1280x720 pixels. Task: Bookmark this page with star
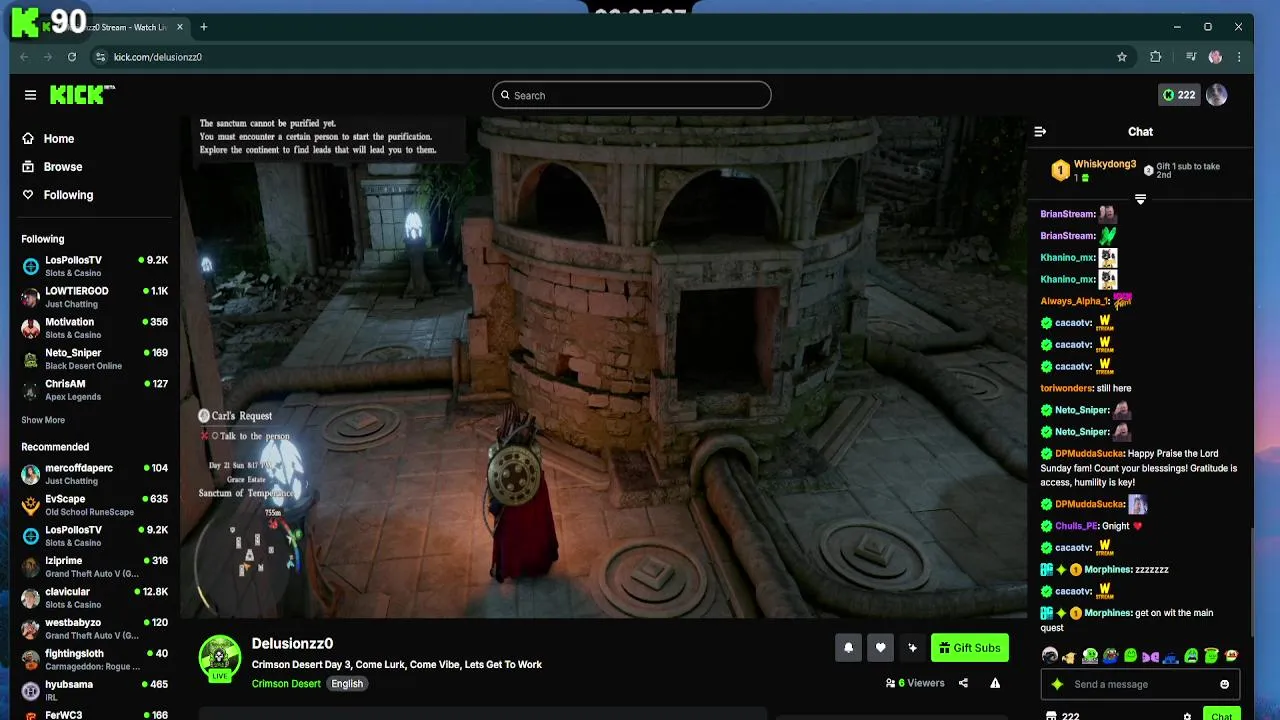(x=1122, y=57)
